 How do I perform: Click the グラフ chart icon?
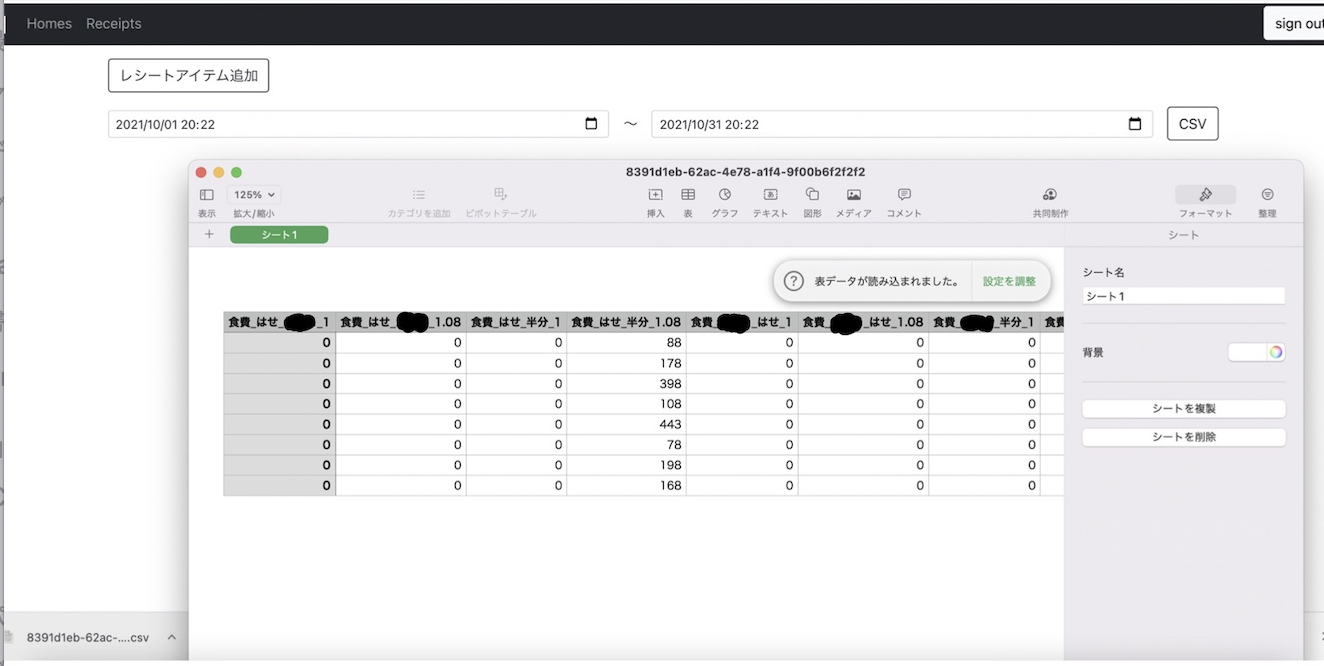(725, 195)
